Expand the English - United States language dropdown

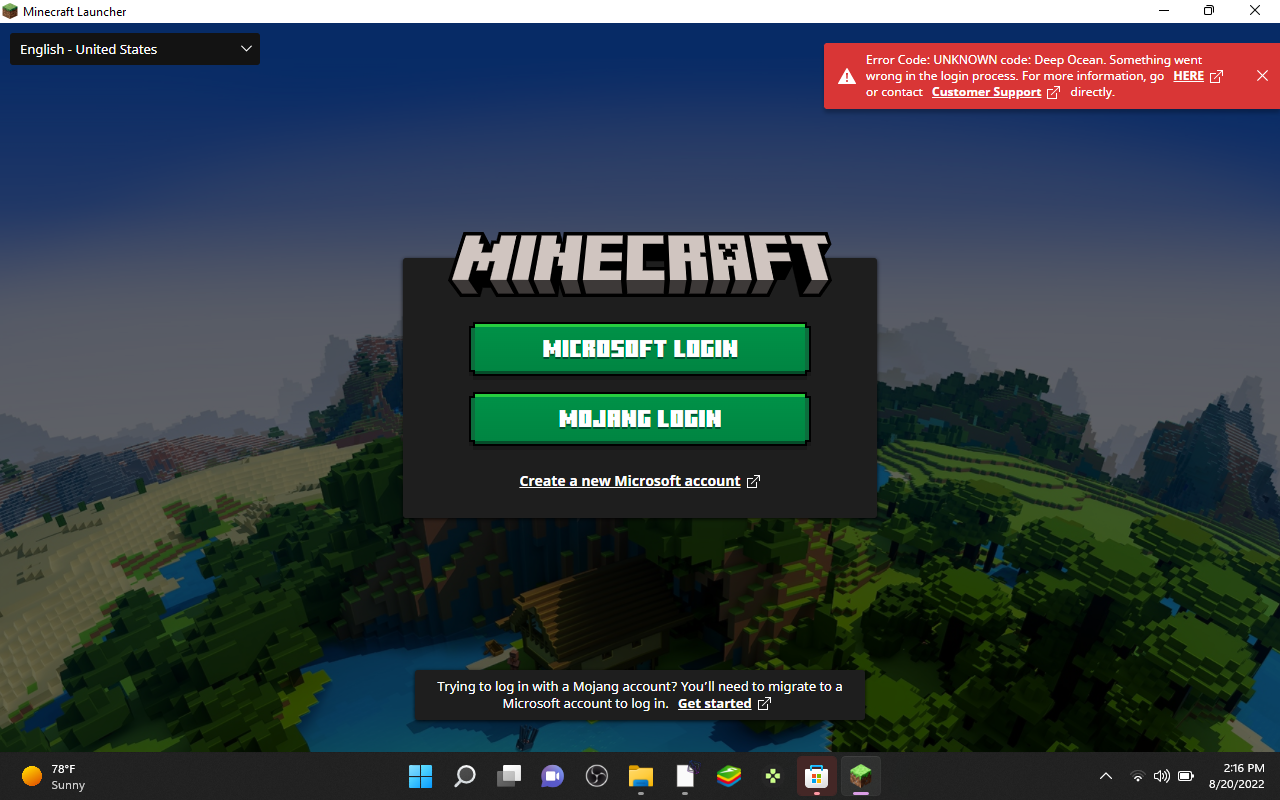(135, 49)
